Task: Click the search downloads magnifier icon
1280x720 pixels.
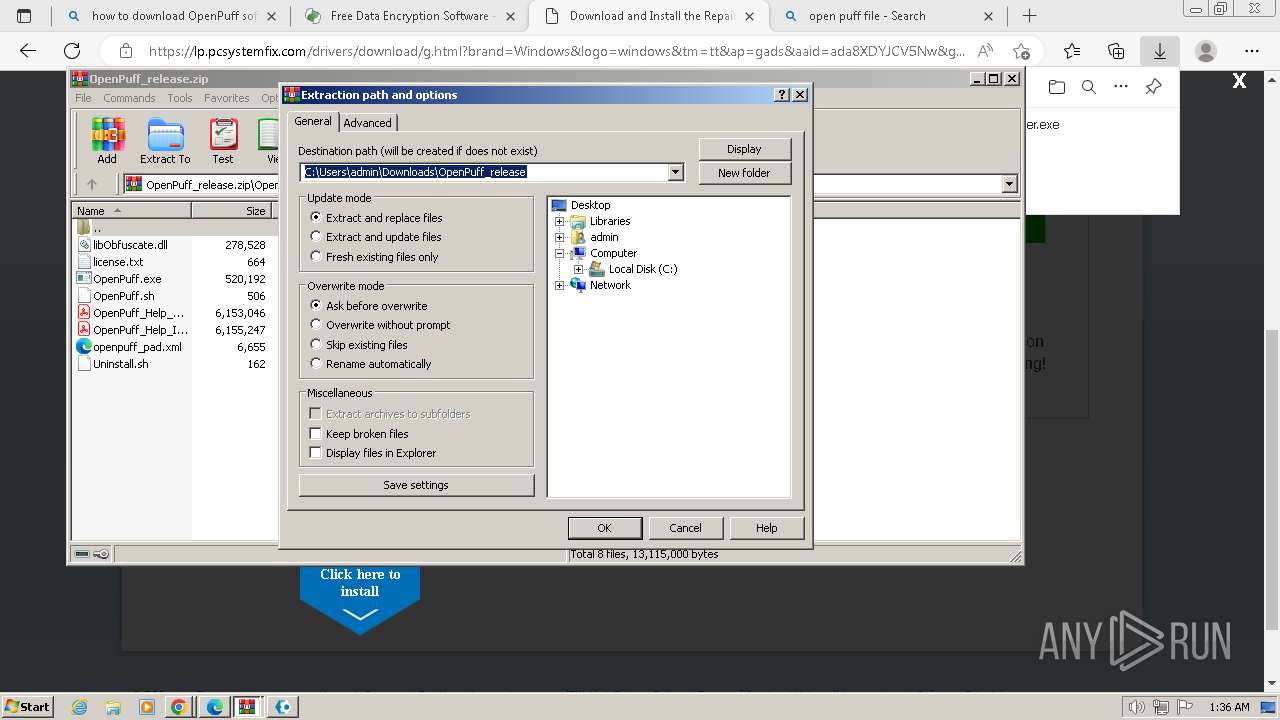Action: point(1089,87)
